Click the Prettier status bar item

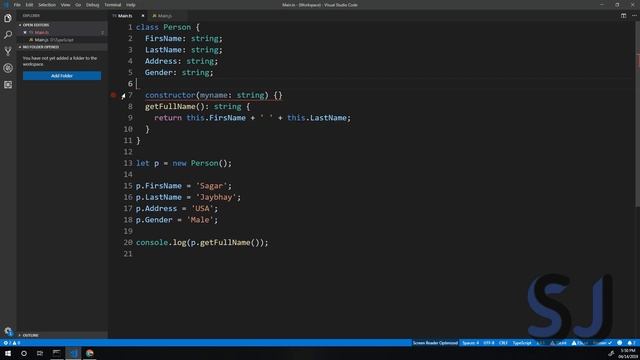pos(602,343)
